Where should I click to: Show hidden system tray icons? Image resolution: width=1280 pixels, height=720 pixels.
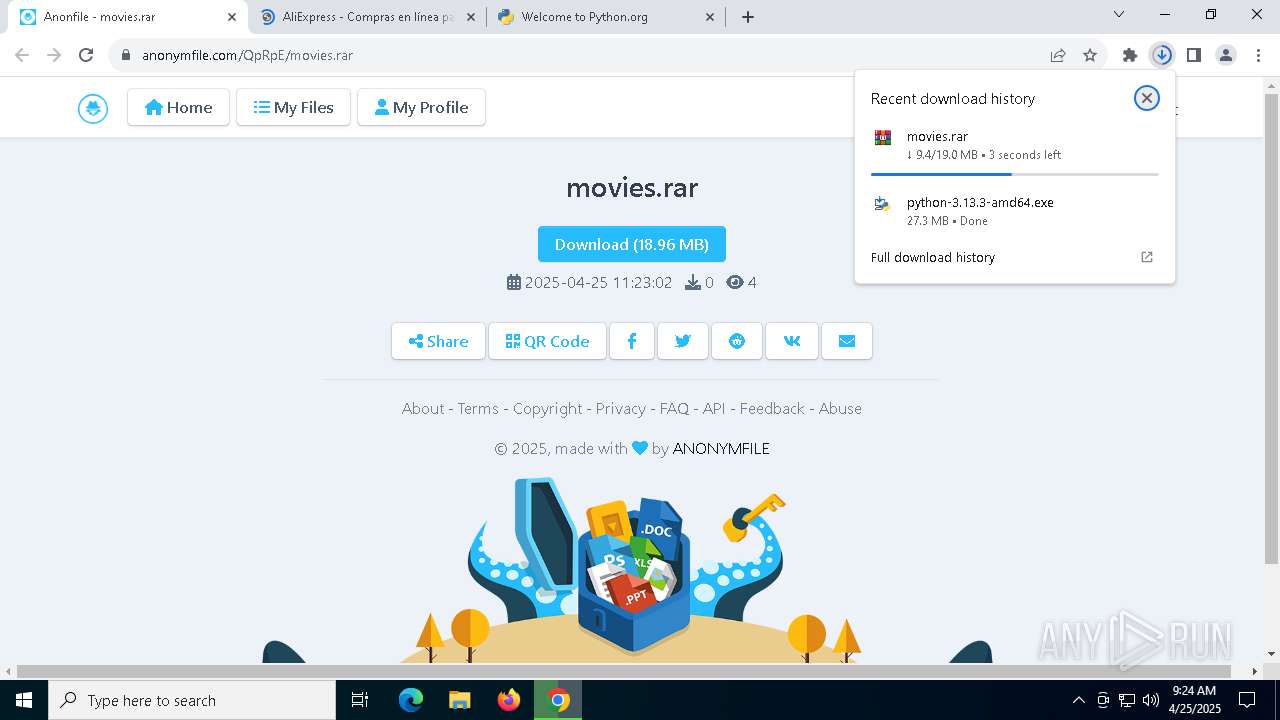[1078, 700]
